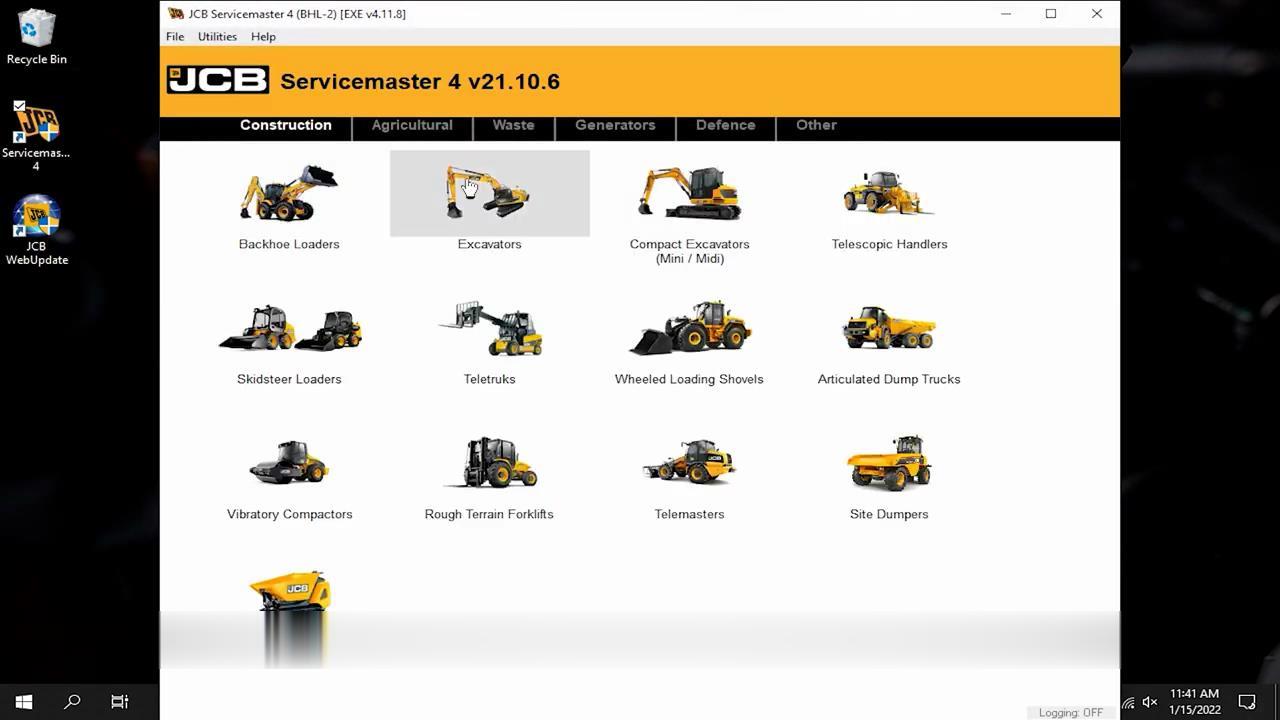Open the Help menu
The height and width of the screenshot is (720, 1280).
tap(263, 36)
